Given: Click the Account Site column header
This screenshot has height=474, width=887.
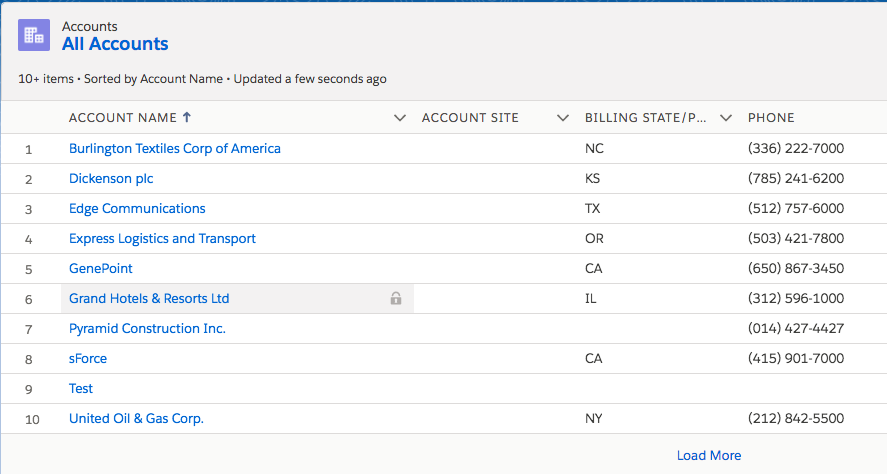Looking at the screenshot, I should click(x=470, y=118).
